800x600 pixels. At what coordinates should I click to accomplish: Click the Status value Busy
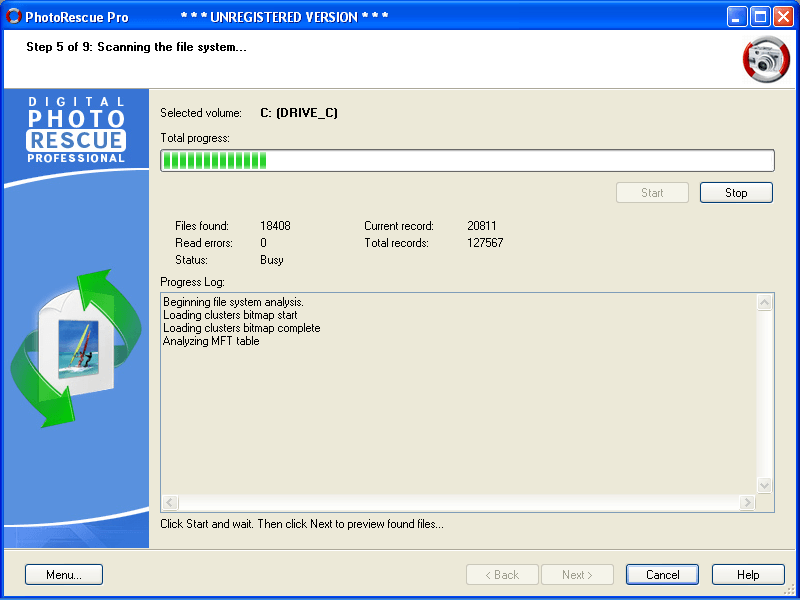[271, 260]
